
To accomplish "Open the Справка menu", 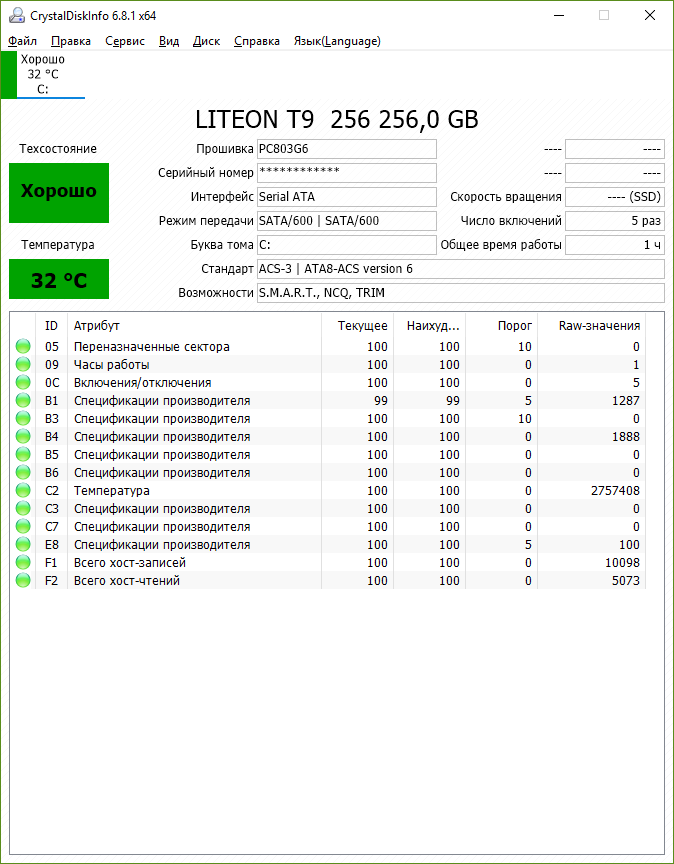I will coord(257,41).
